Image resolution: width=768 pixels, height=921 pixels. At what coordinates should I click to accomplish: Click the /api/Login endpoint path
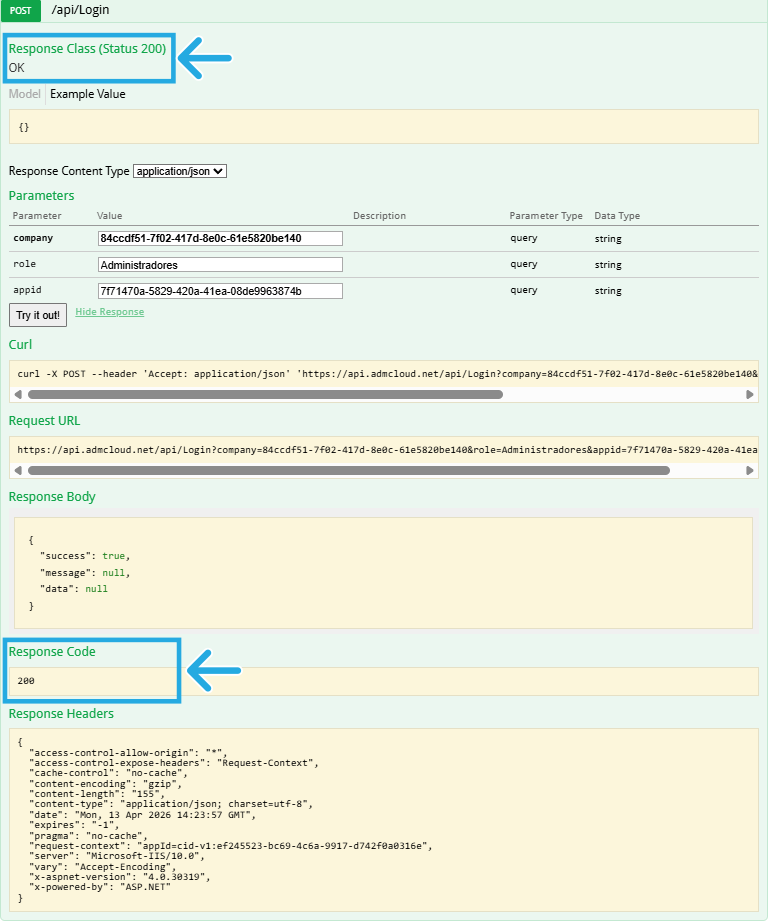(x=79, y=10)
